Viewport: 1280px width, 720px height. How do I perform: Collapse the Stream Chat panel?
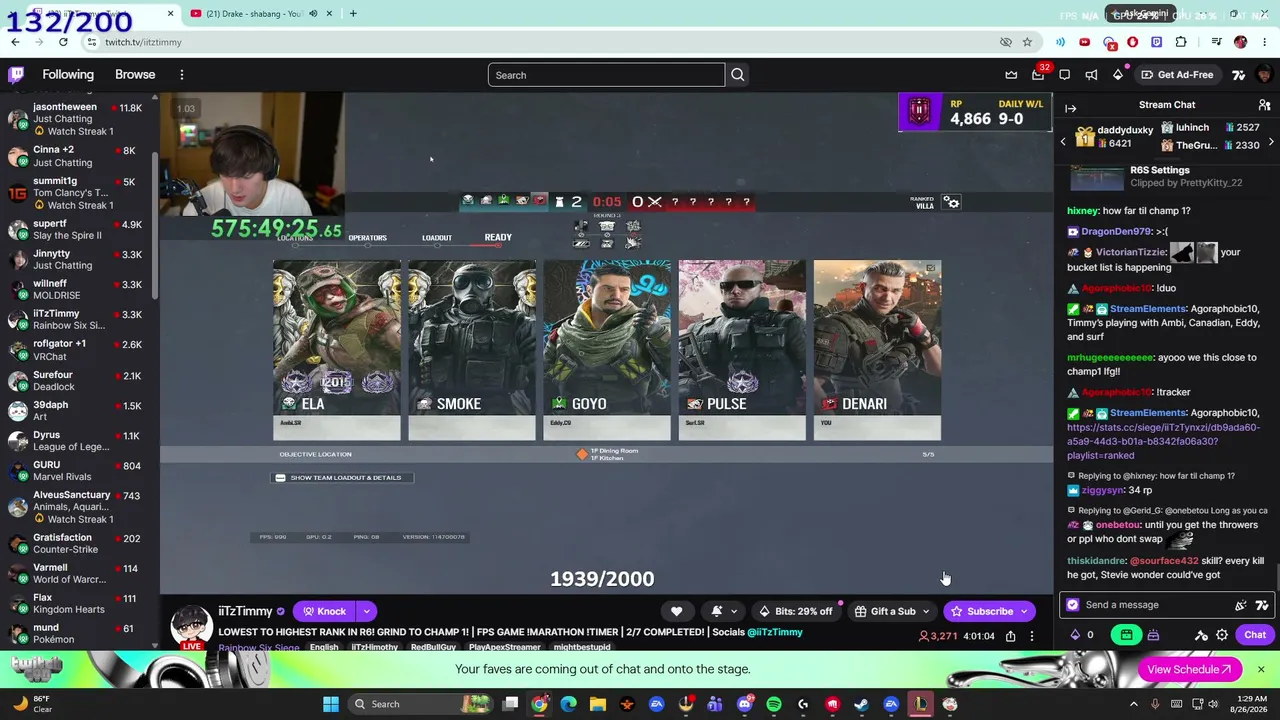click(1071, 108)
